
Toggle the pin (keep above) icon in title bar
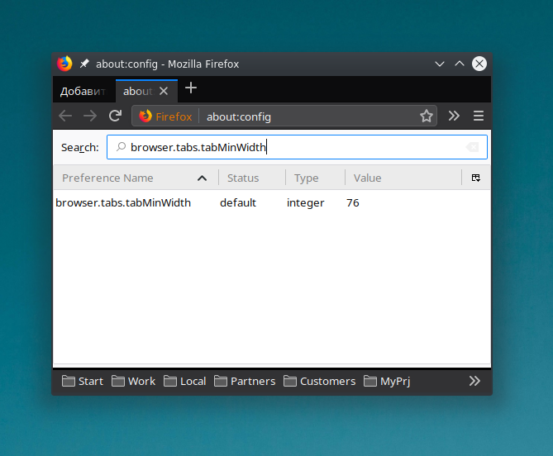(x=84, y=64)
